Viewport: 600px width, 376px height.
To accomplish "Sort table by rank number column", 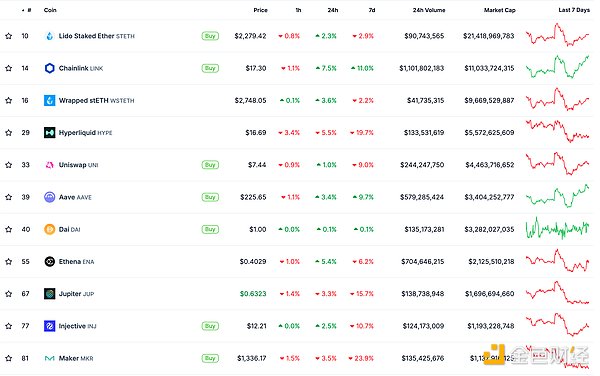I will (x=27, y=10).
